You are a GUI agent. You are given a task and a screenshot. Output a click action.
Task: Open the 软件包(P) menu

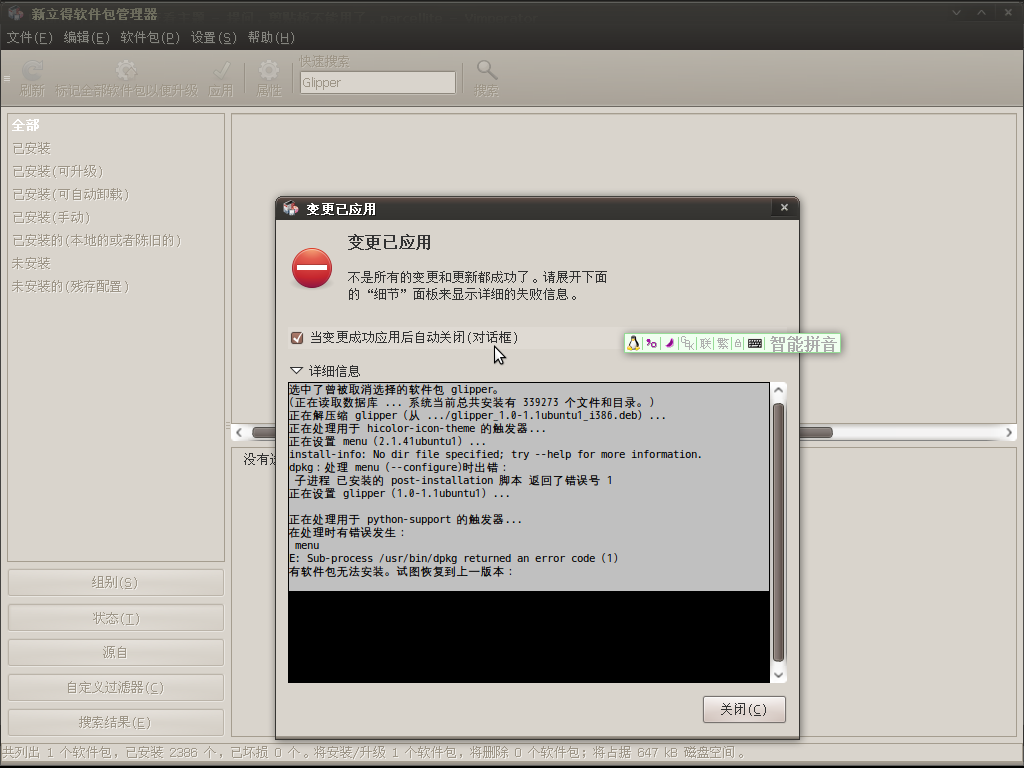150,38
